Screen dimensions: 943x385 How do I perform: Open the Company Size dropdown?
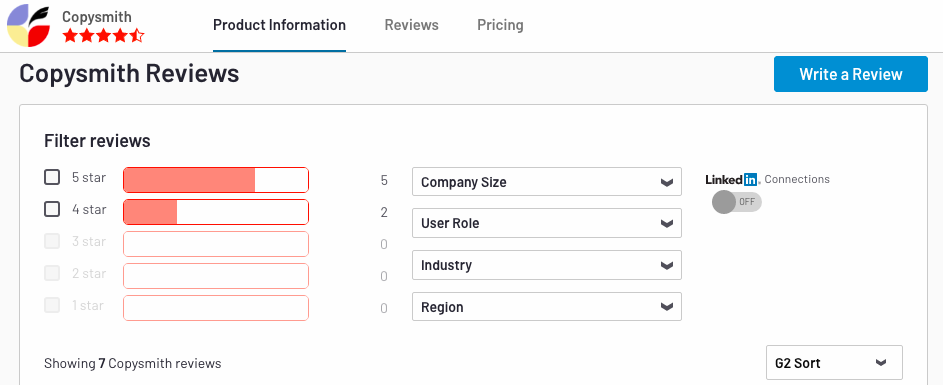click(547, 182)
